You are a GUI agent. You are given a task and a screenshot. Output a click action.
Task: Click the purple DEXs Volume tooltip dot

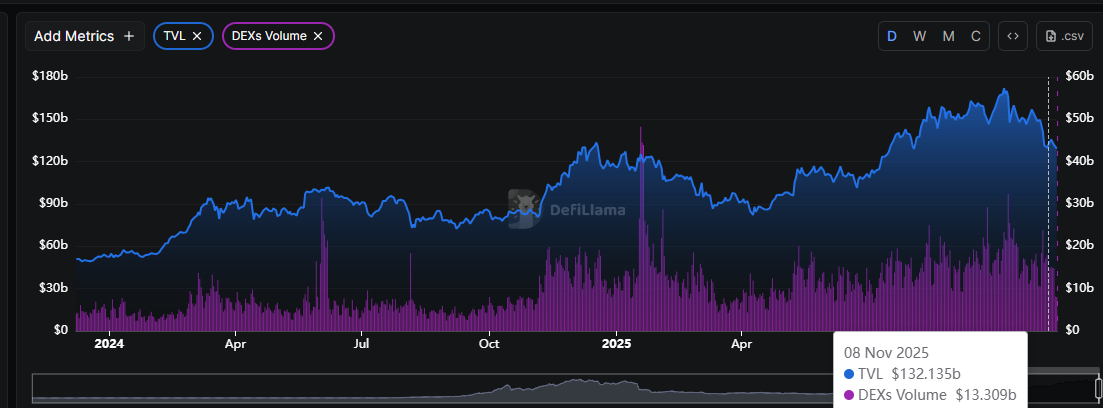[x=849, y=393]
